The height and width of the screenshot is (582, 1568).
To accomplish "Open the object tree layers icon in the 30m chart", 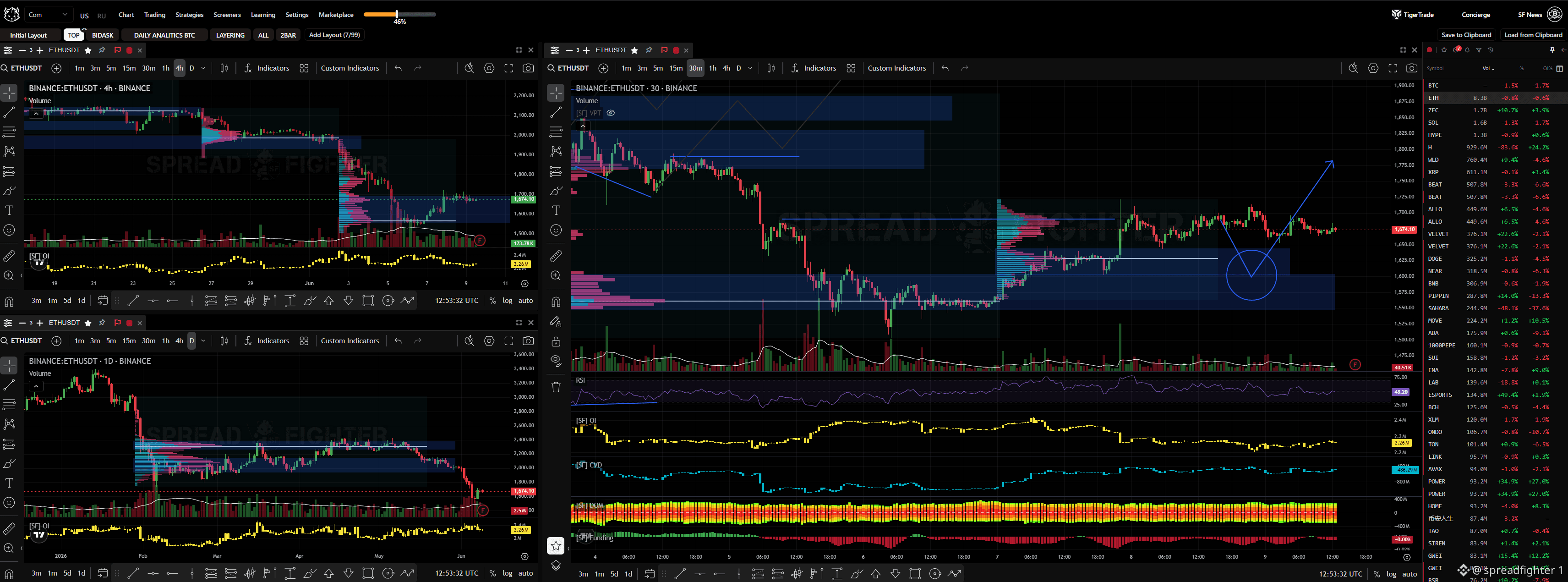I will [x=556, y=566].
